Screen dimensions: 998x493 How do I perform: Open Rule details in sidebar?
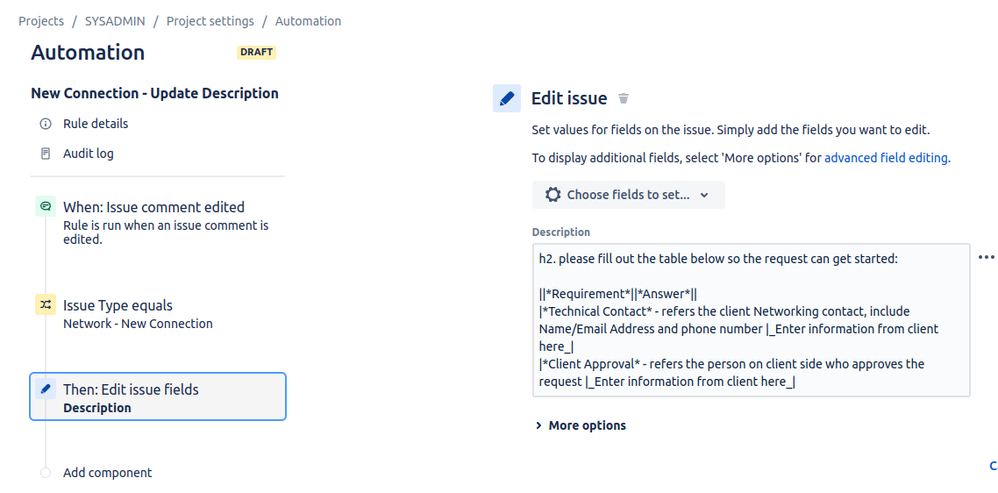tap(95, 124)
